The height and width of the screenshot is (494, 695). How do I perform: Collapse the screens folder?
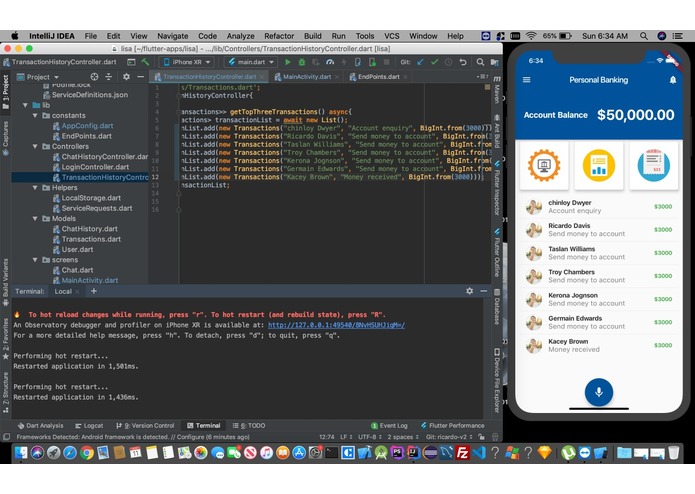click(x=35, y=260)
